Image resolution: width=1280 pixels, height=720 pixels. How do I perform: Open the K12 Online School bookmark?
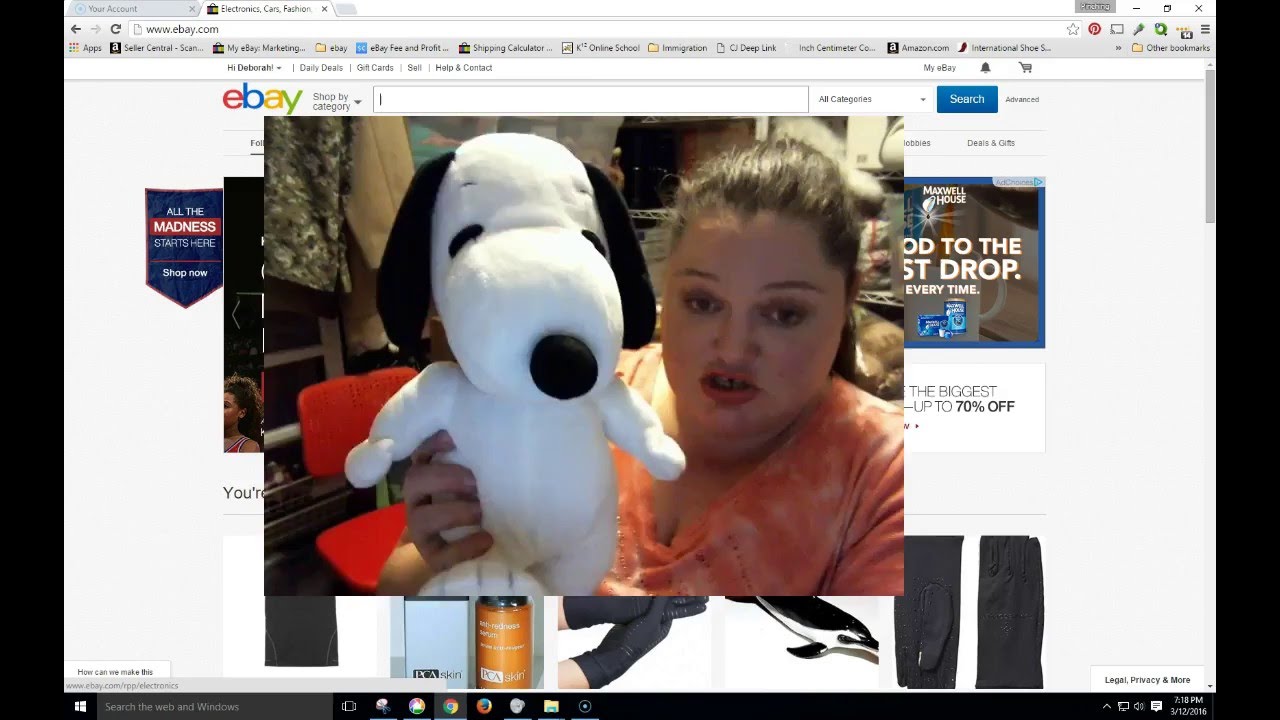pyautogui.click(x=601, y=48)
